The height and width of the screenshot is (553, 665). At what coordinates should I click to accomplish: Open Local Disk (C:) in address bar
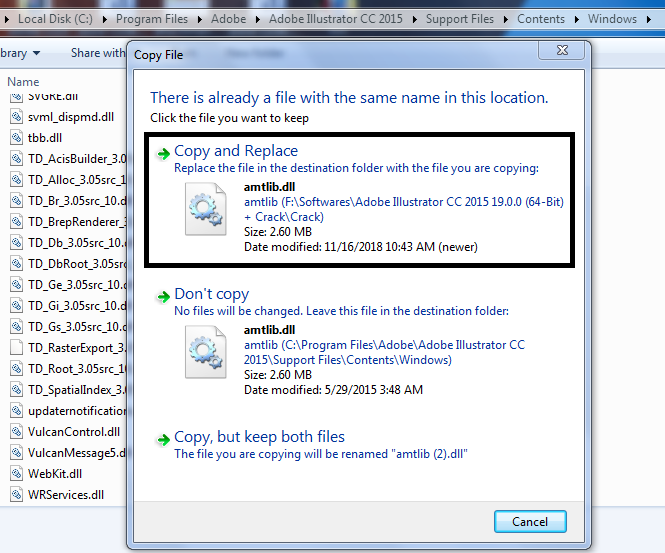(55, 19)
